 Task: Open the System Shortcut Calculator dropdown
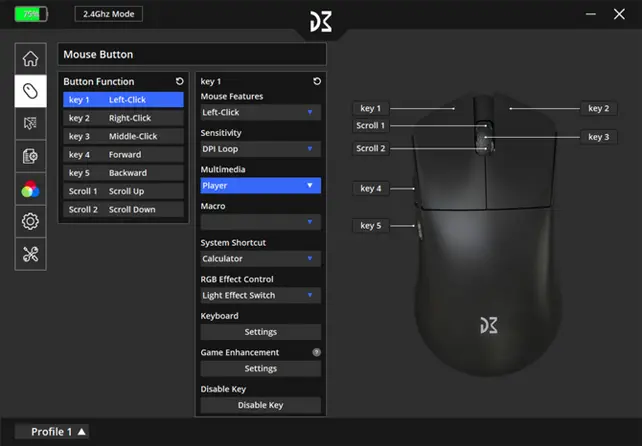click(x=260, y=259)
